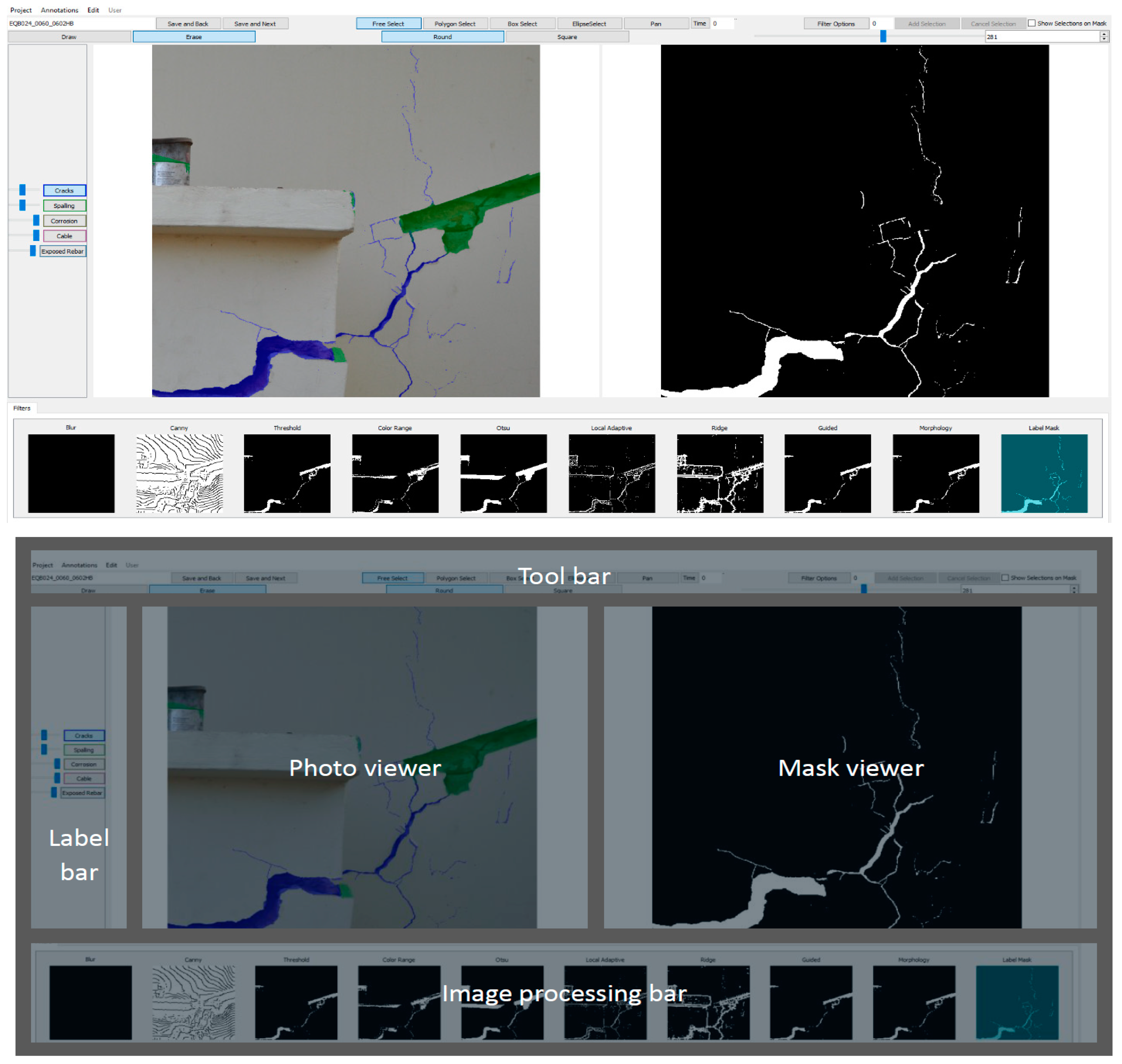Click the Canny filter thumbnail
This screenshot has width=1122, height=1064.
tap(179, 473)
